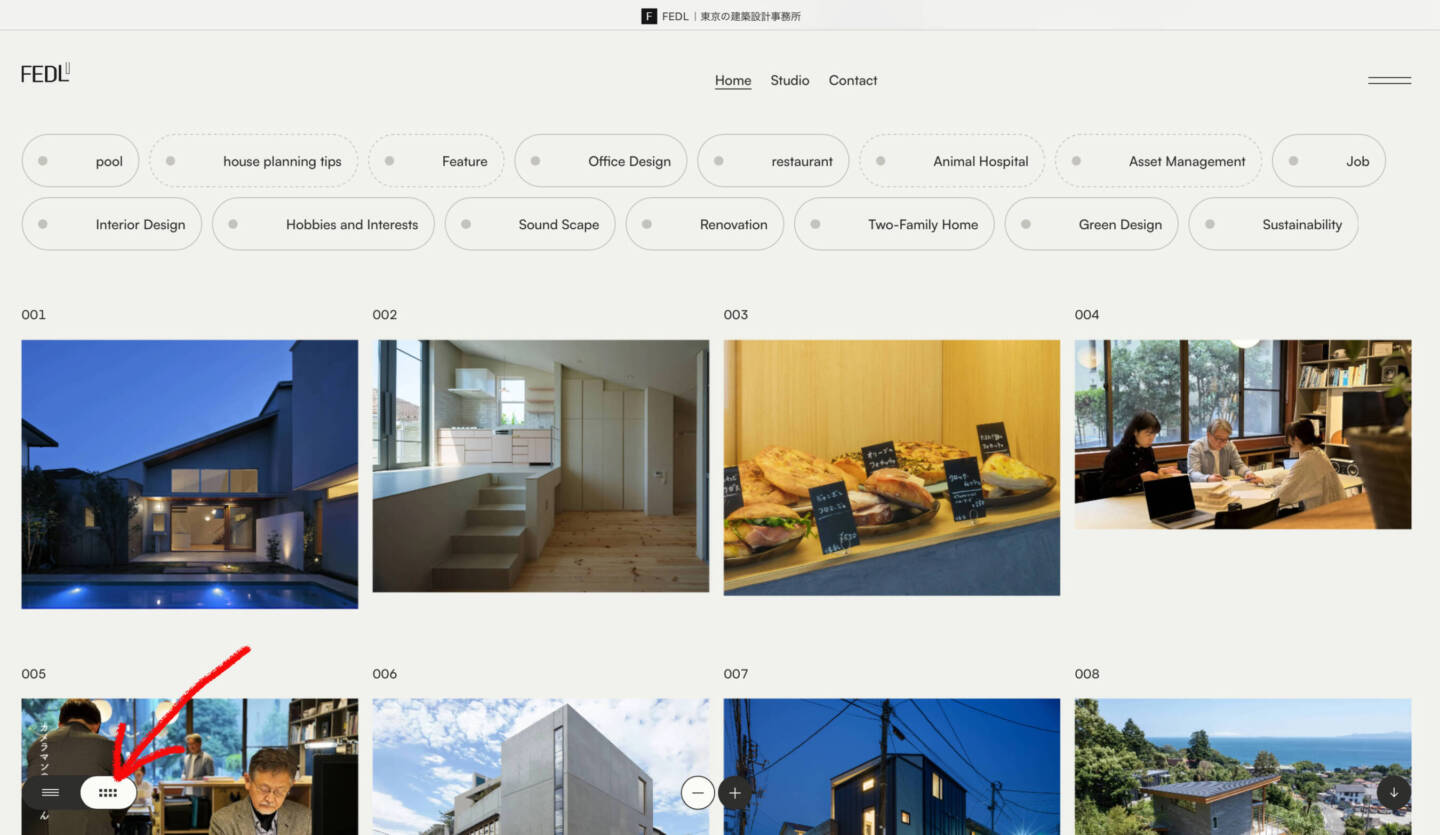Click the FEDL favicon in title bar
Image resolution: width=1440 pixels, height=835 pixels.
(649, 16)
